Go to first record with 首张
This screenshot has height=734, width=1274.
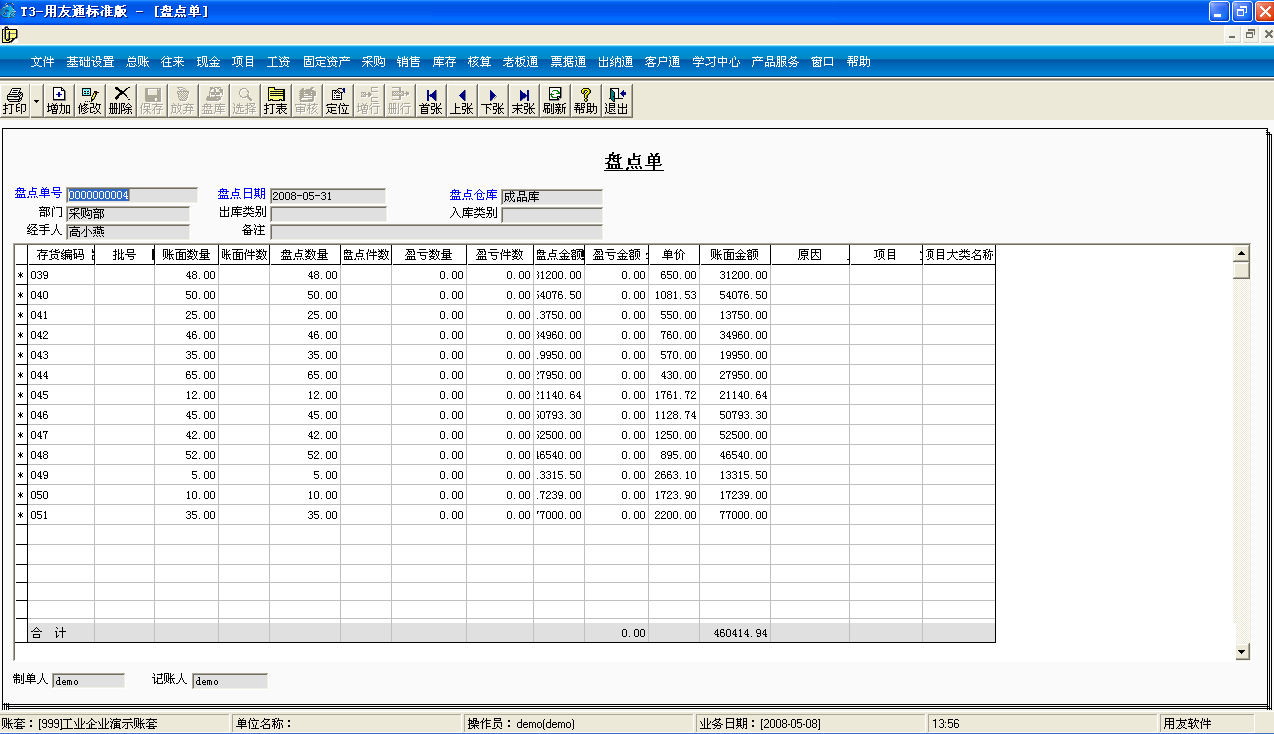431,101
